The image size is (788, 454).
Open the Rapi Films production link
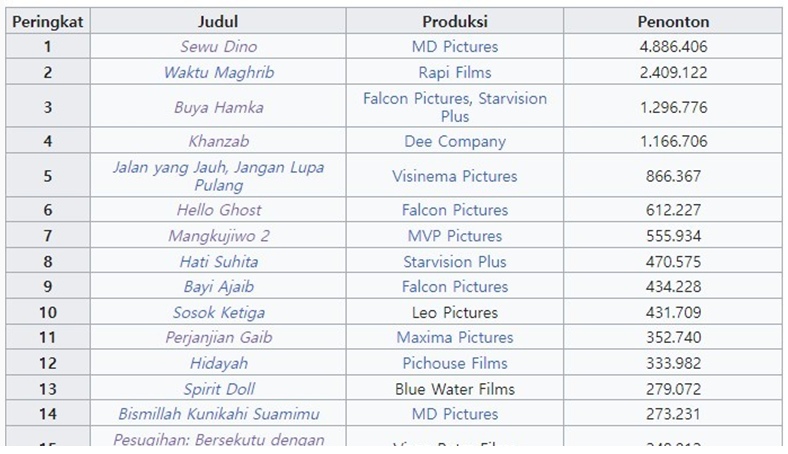(454, 73)
